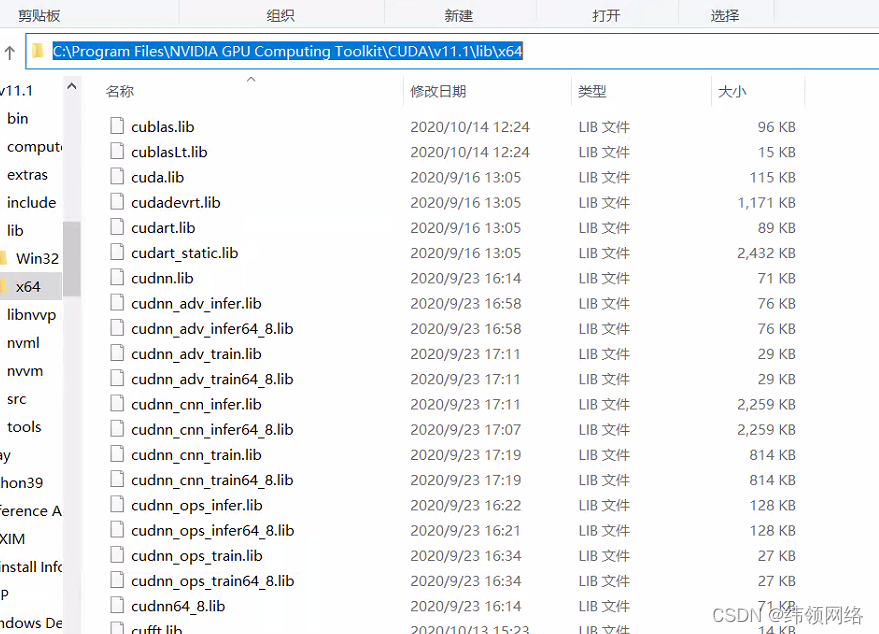Open the 打开 ribbon group label
The height and width of the screenshot is (634, 879).
[x=606, y=16]
